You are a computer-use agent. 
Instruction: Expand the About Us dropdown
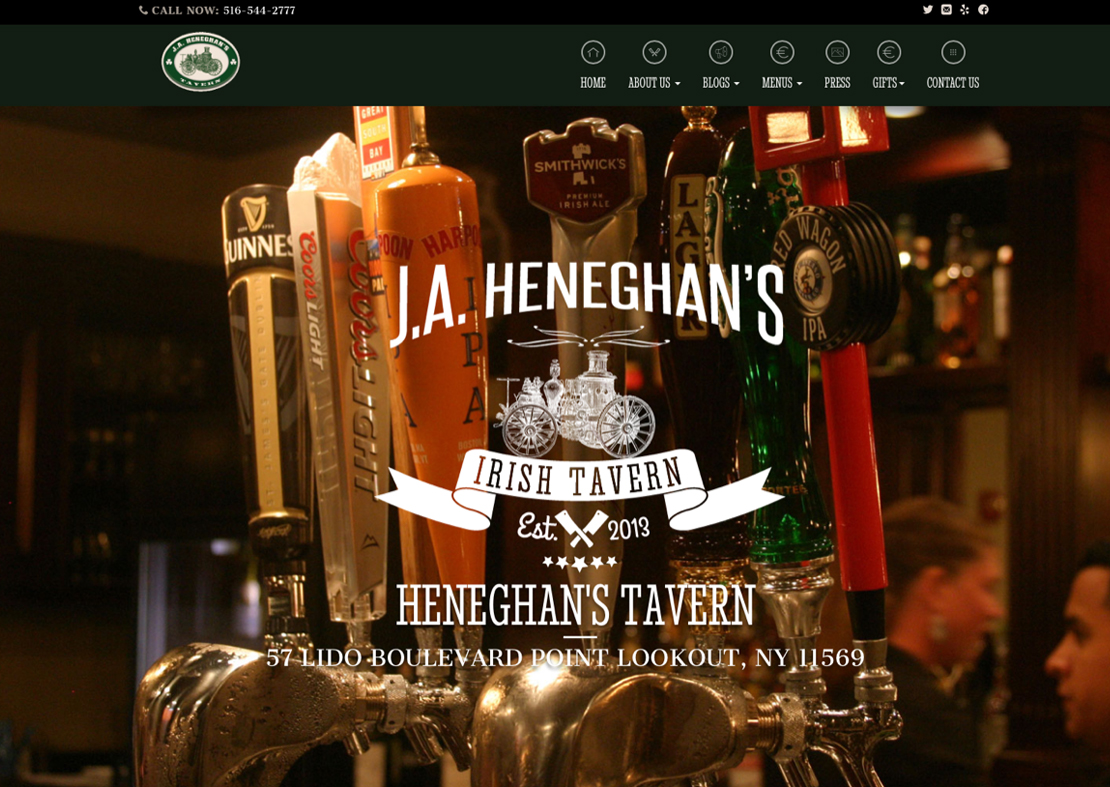(x=652, y=84)
